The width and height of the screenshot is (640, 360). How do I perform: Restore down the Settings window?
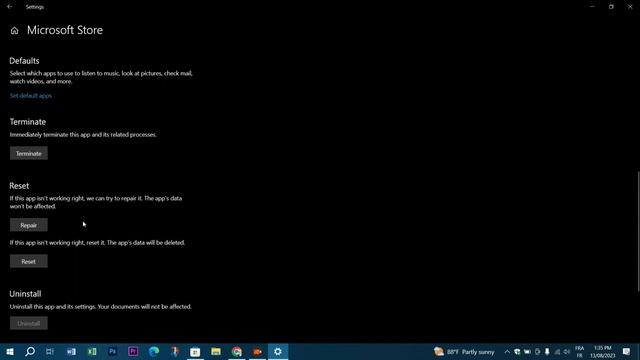pyautogui.click(x=611, y=7)
